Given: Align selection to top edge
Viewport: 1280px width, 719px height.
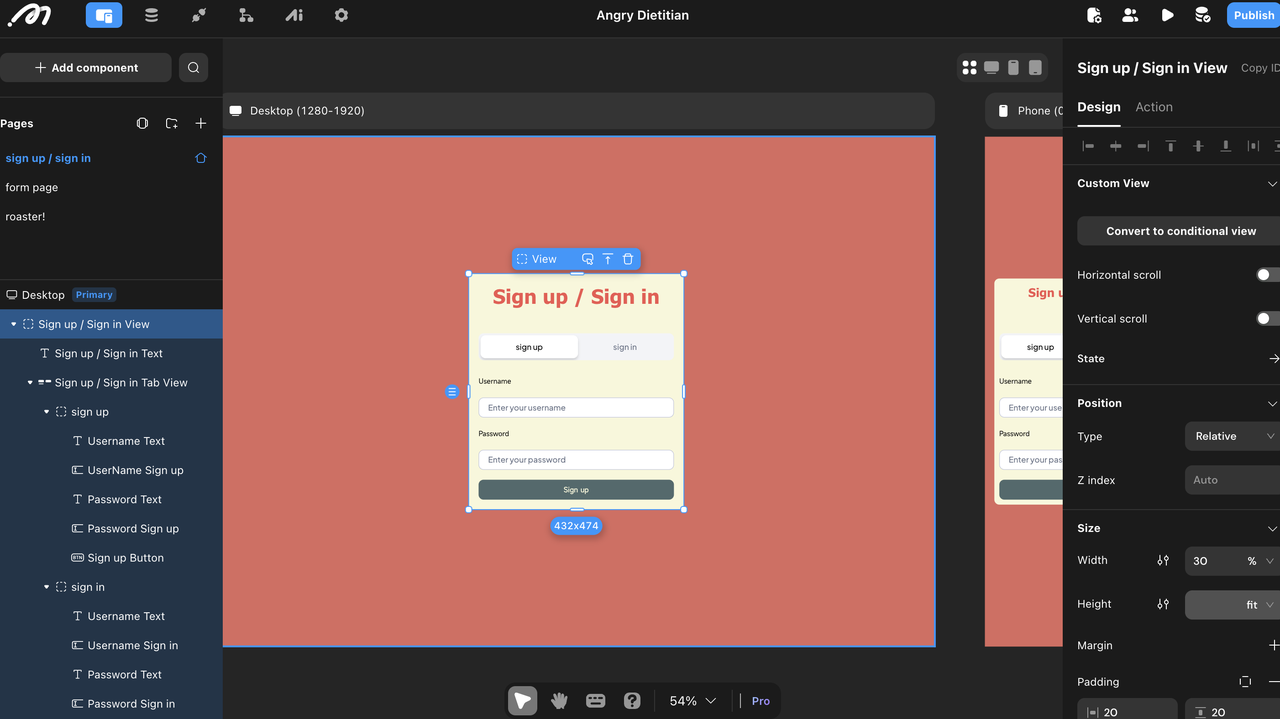Looking at the screenshot, I should [1170, 146].
